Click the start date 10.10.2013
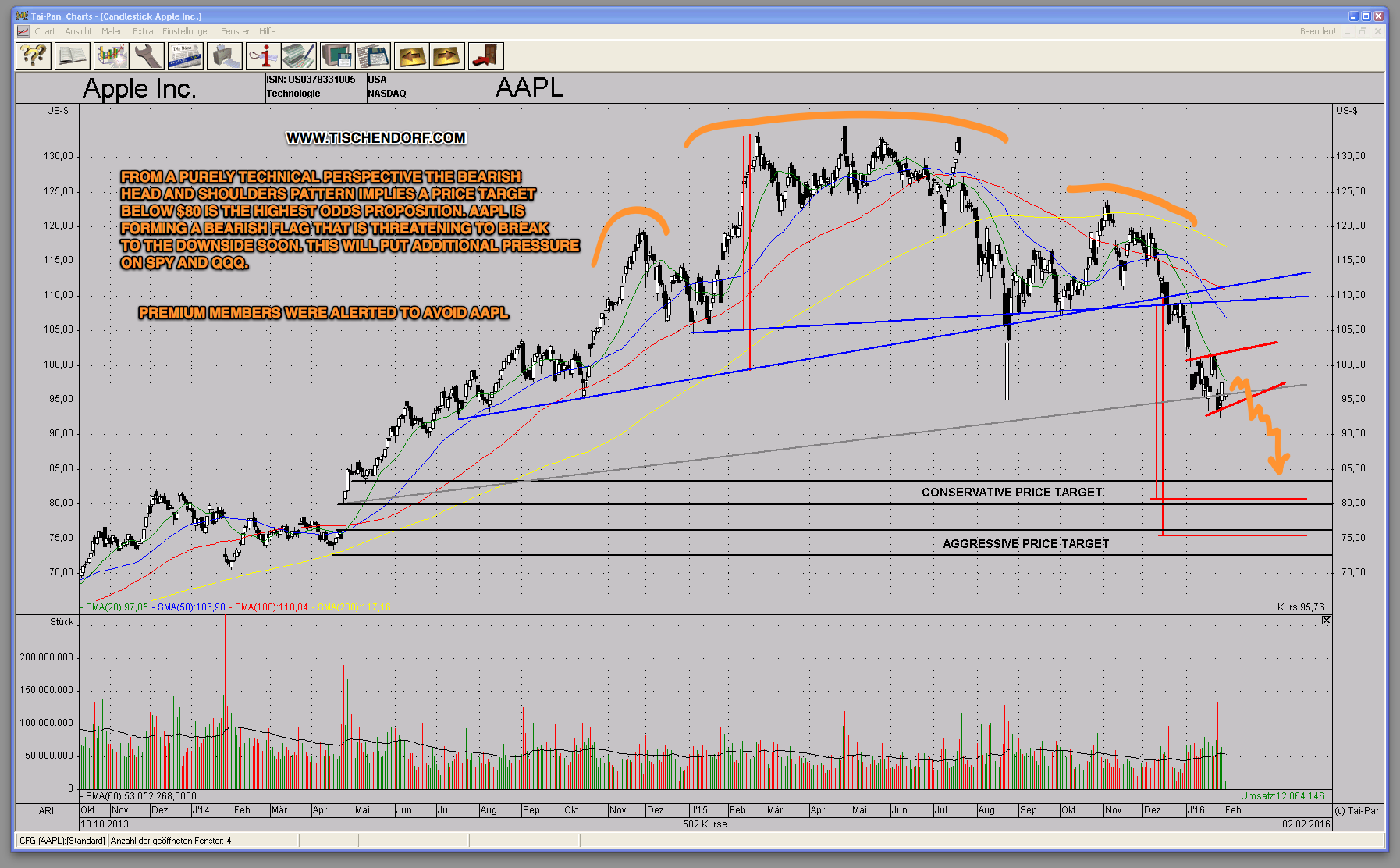 105,824
